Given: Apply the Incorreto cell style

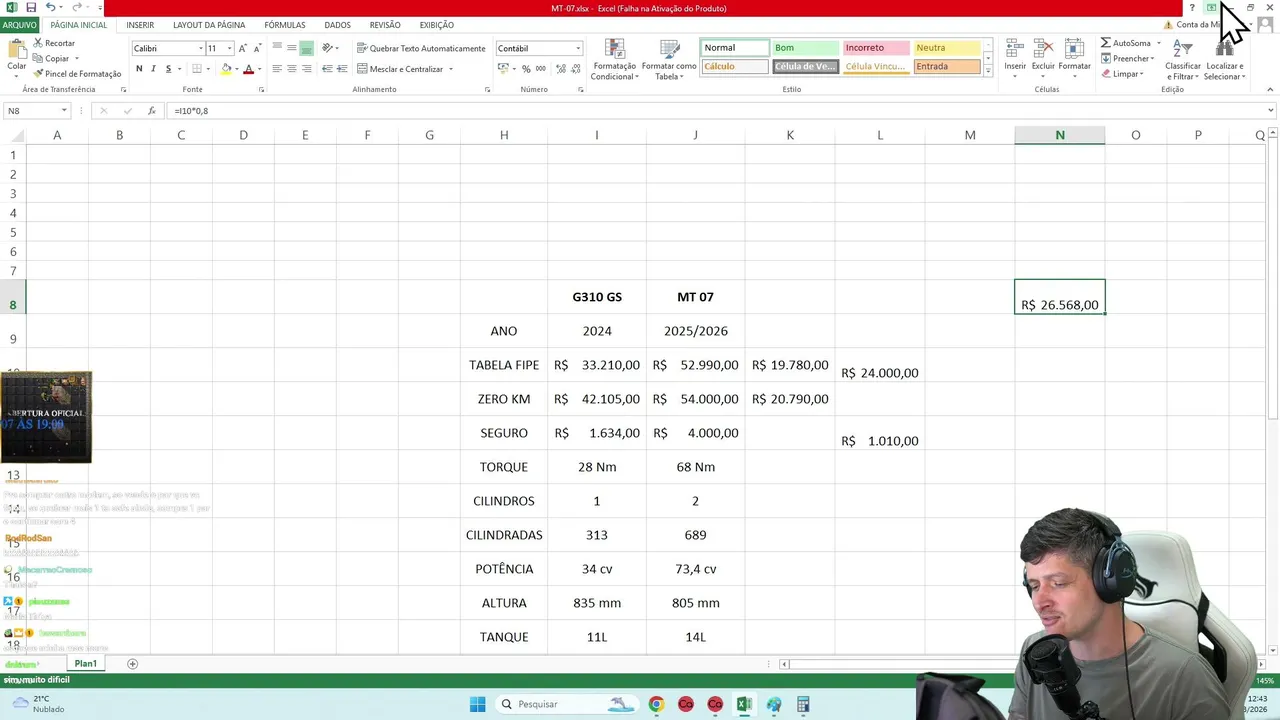Looking at the screenshot, I should pyautogui.click(x=876, y=48).
